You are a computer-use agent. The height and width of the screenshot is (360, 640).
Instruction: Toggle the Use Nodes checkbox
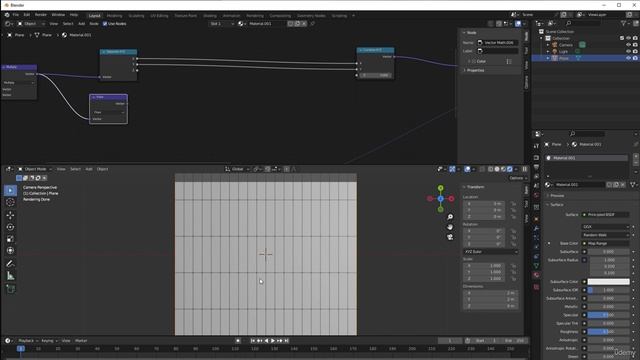105,24
